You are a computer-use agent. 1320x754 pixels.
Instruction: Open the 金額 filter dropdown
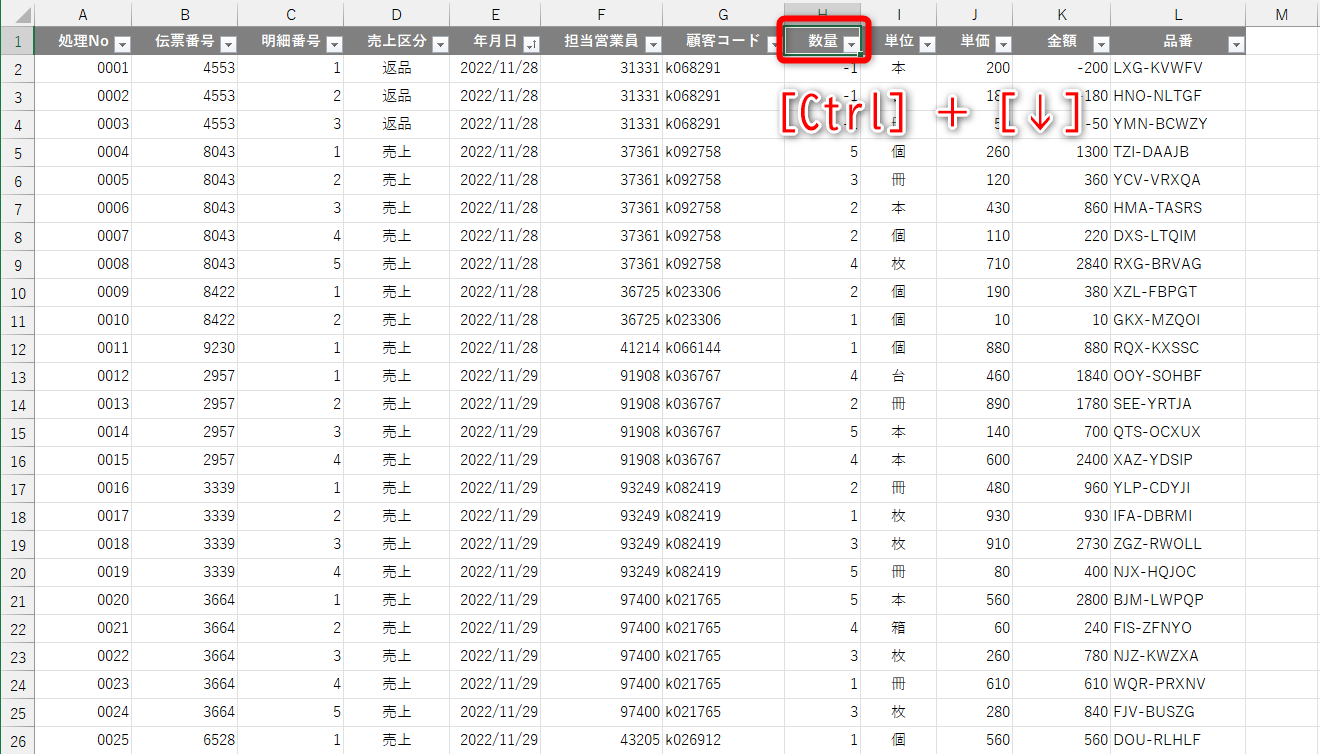pos(1101,44)
